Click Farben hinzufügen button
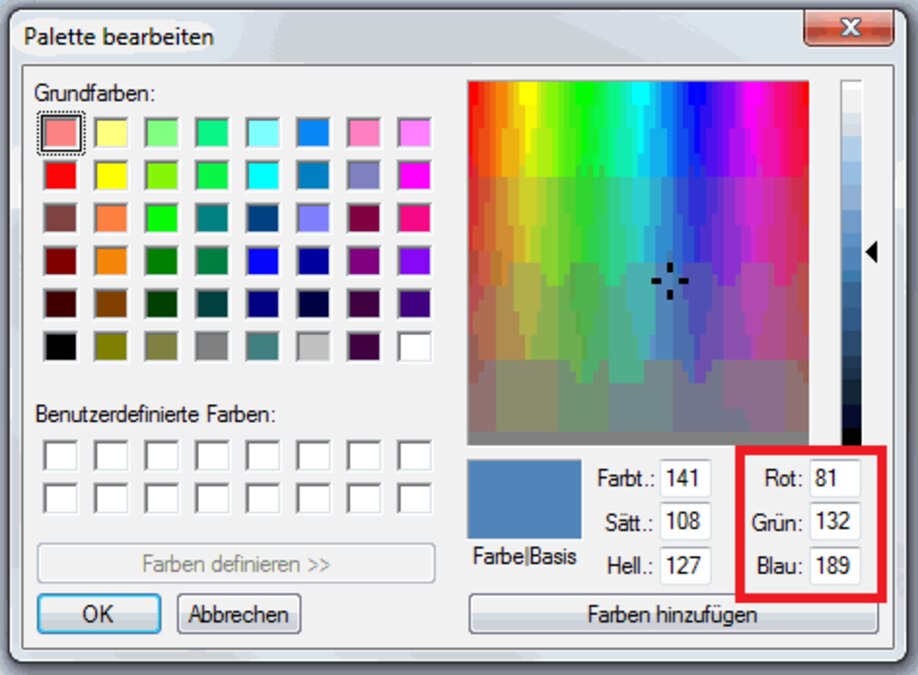The image size is (918, 675). coord(673,615)
